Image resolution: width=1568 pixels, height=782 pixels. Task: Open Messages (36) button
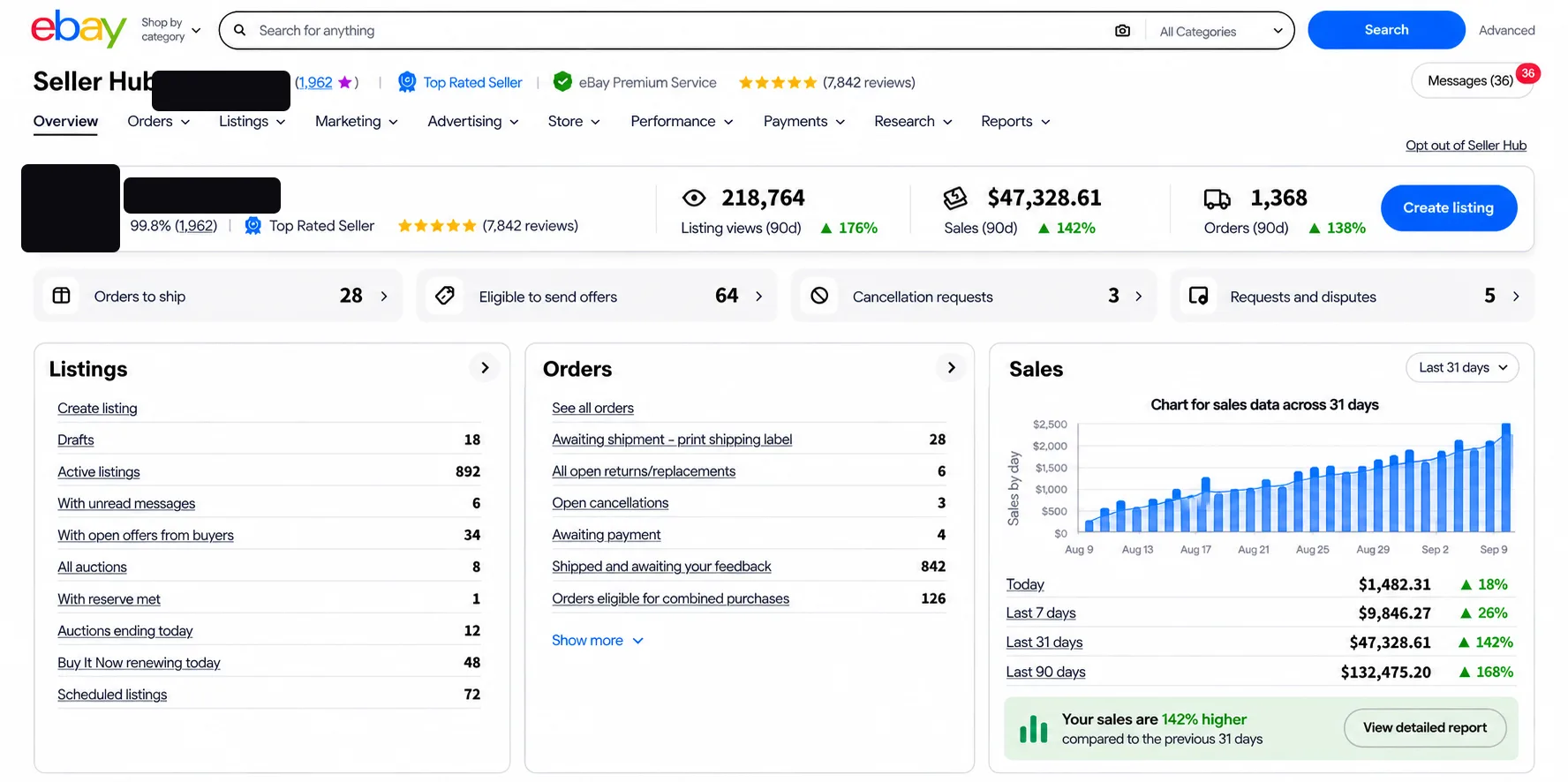pyautogui.click(x=1471, y=81)
